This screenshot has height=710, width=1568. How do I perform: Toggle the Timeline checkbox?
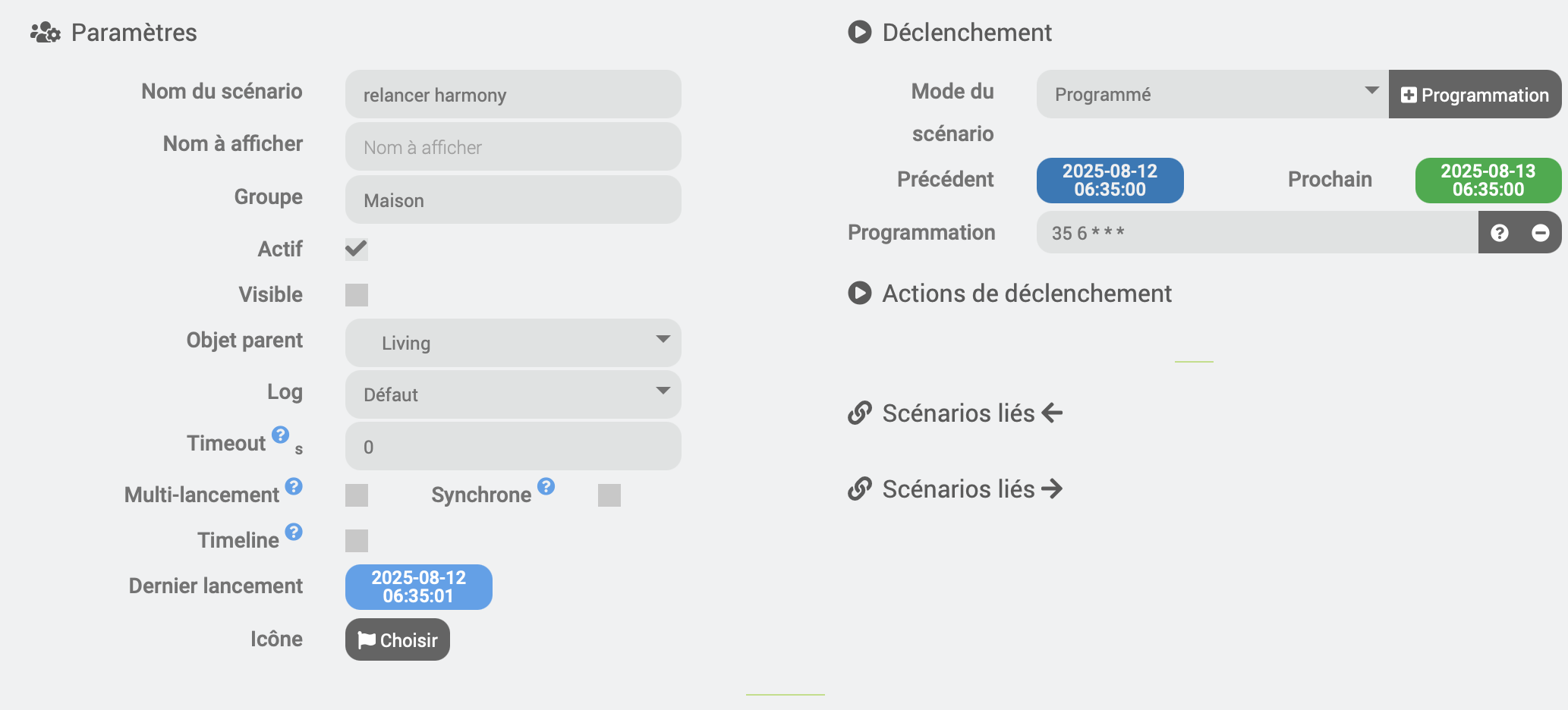click(x=357, y=541)
